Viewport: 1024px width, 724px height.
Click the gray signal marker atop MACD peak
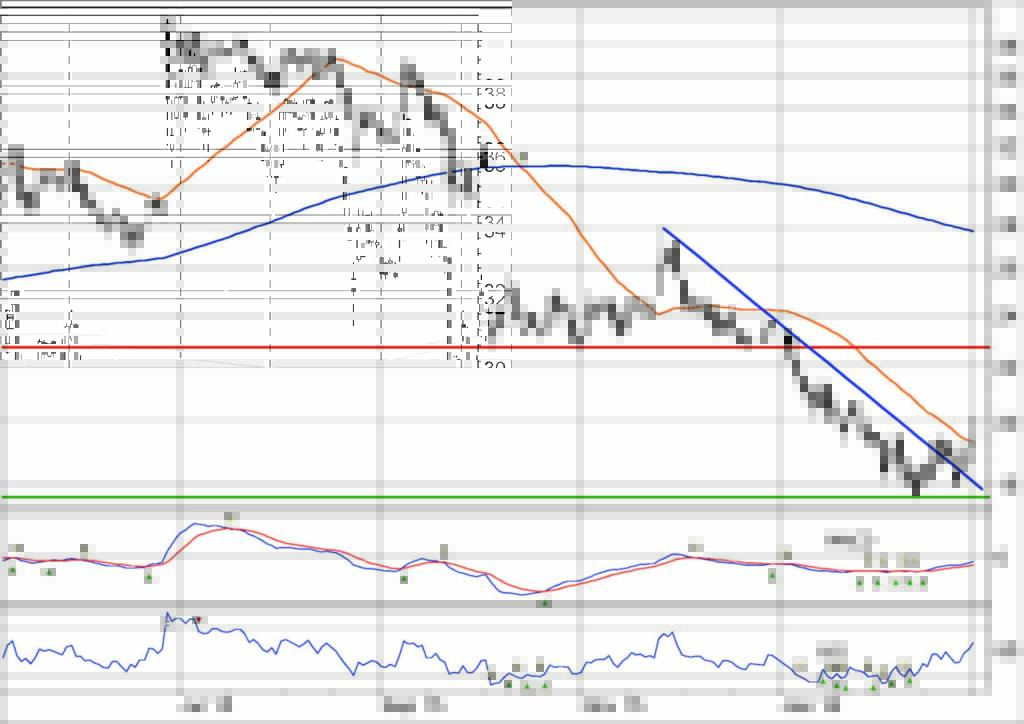[230, 517]
